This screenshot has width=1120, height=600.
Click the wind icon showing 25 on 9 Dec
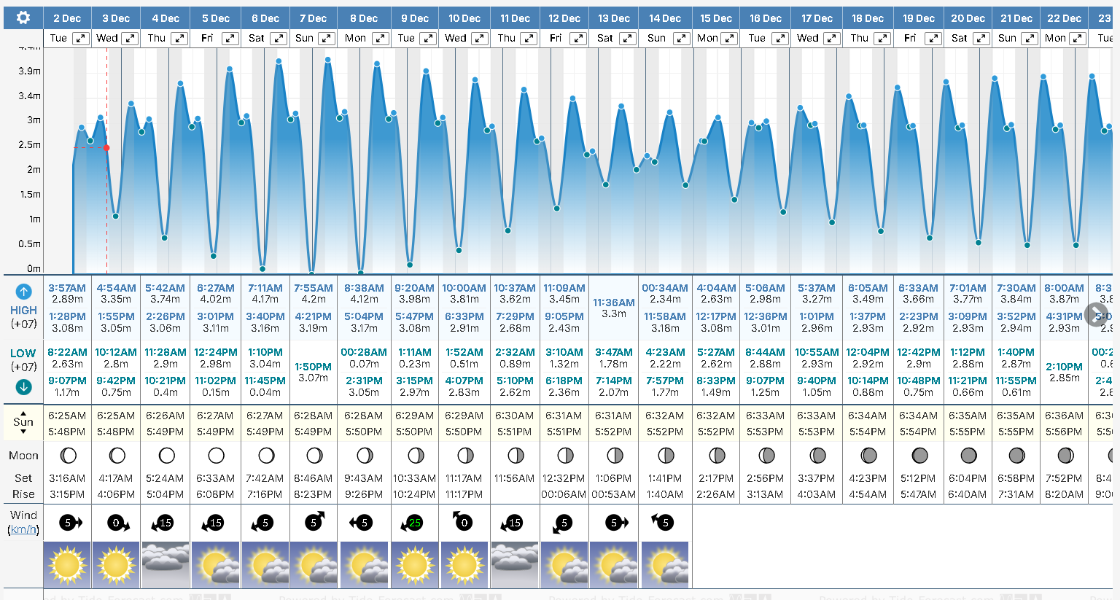414,523
